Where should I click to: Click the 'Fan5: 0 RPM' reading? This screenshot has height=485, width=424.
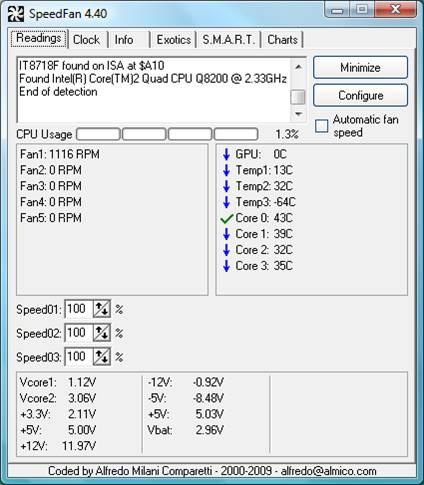(x=51, y=218)
